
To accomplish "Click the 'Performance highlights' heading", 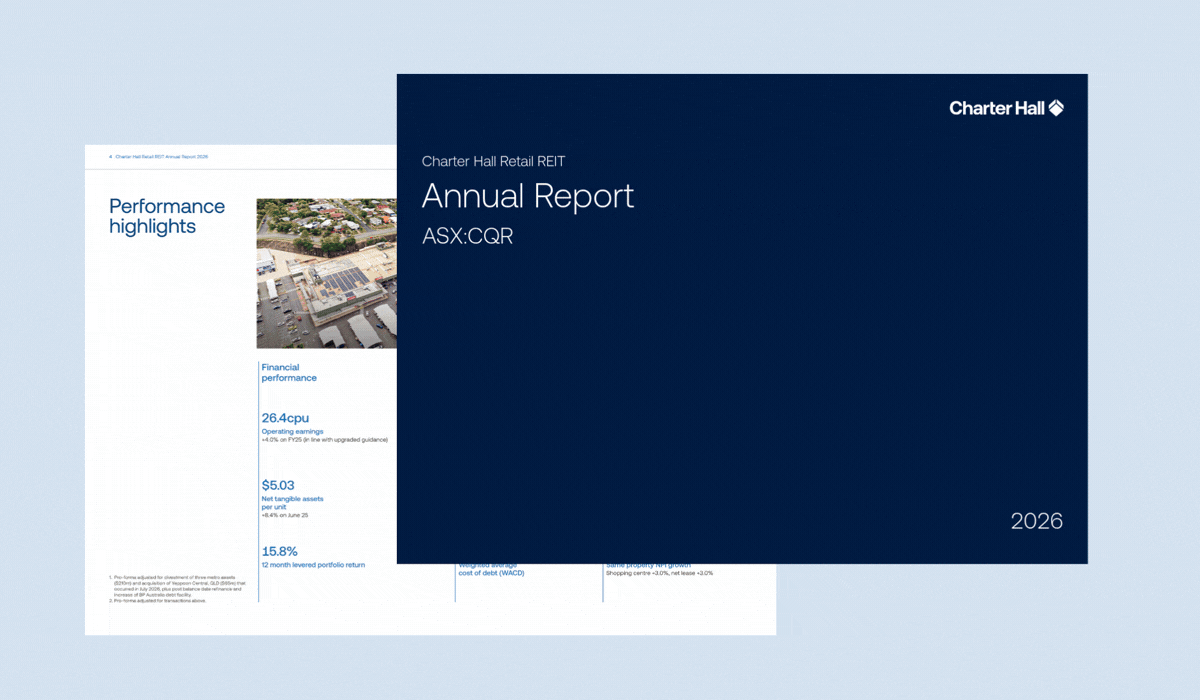I will (x=167, y=216).
